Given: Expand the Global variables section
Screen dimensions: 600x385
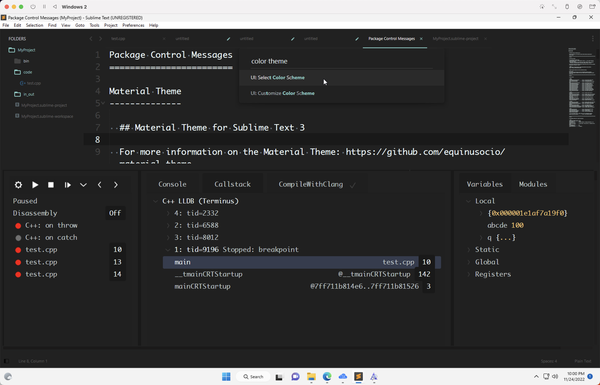Looking at the screenshot, I should click(468, 262).
